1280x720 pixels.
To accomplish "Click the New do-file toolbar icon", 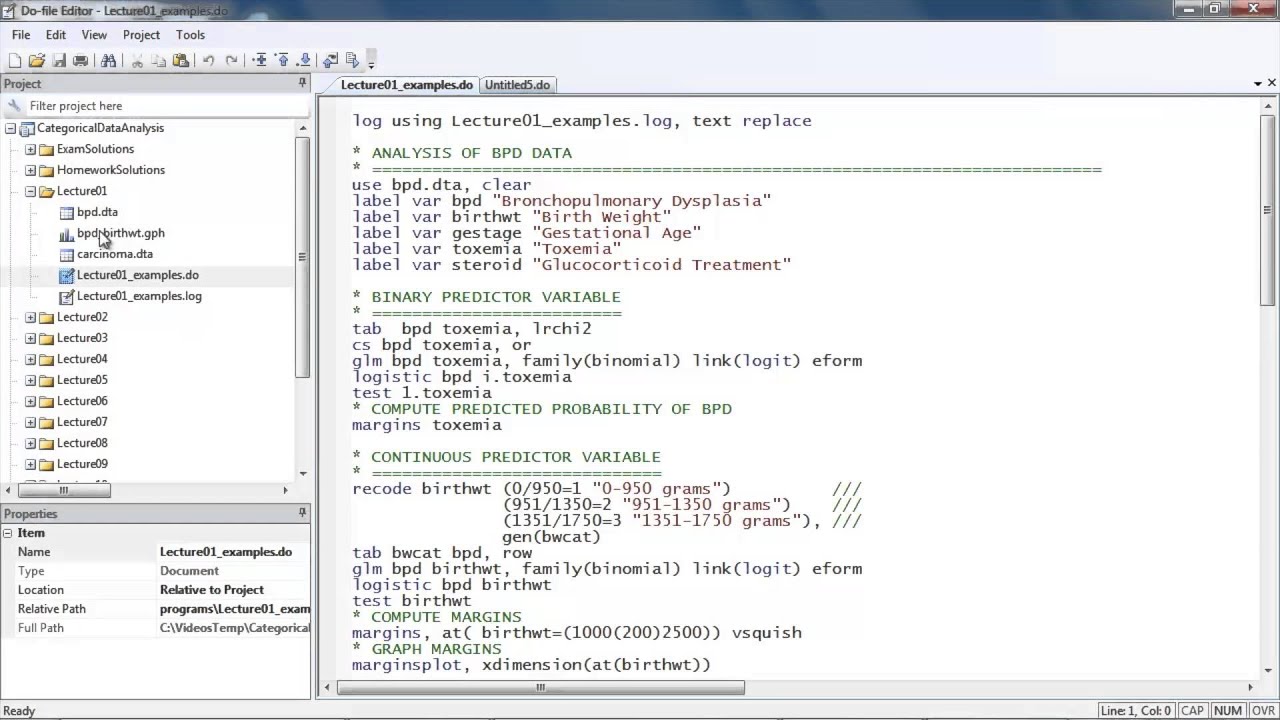I will (15, 61).
